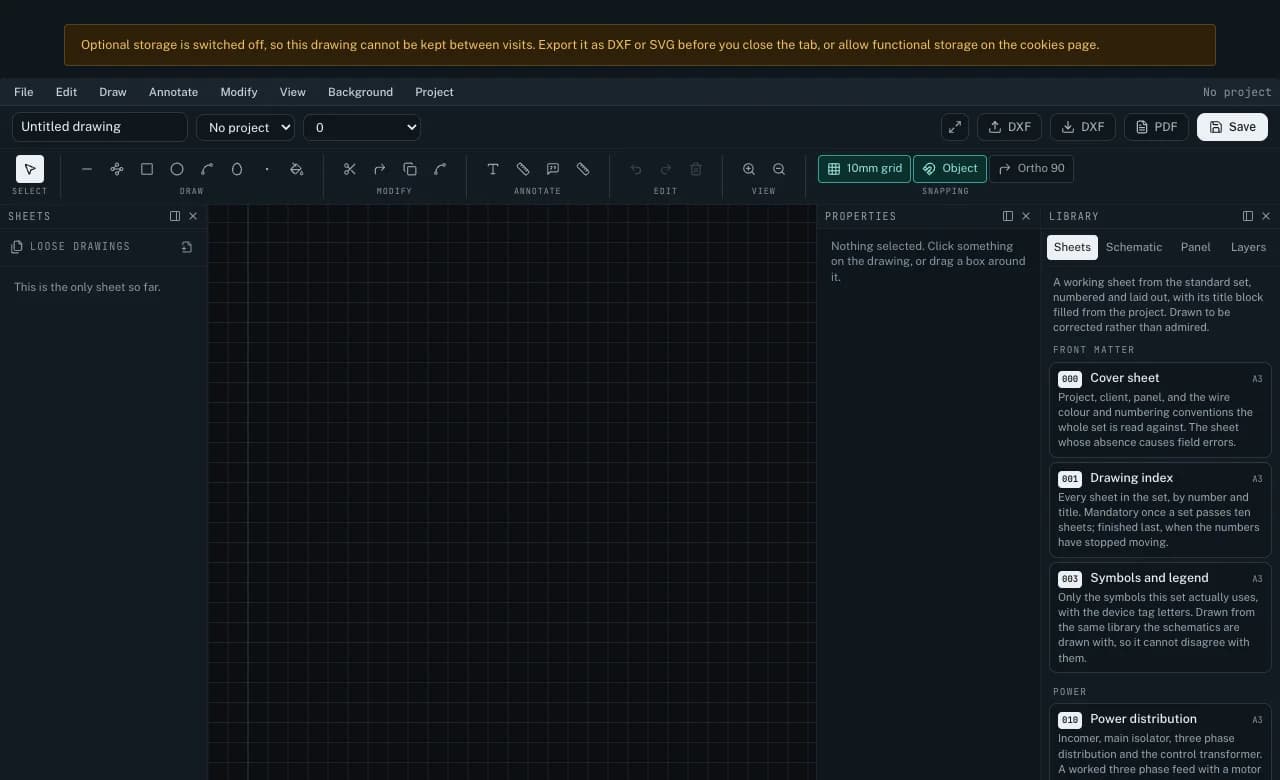Insert the Cover sheet card
The width and height of the screenshot is (1280, 780).
click(x=1160, y=410)
